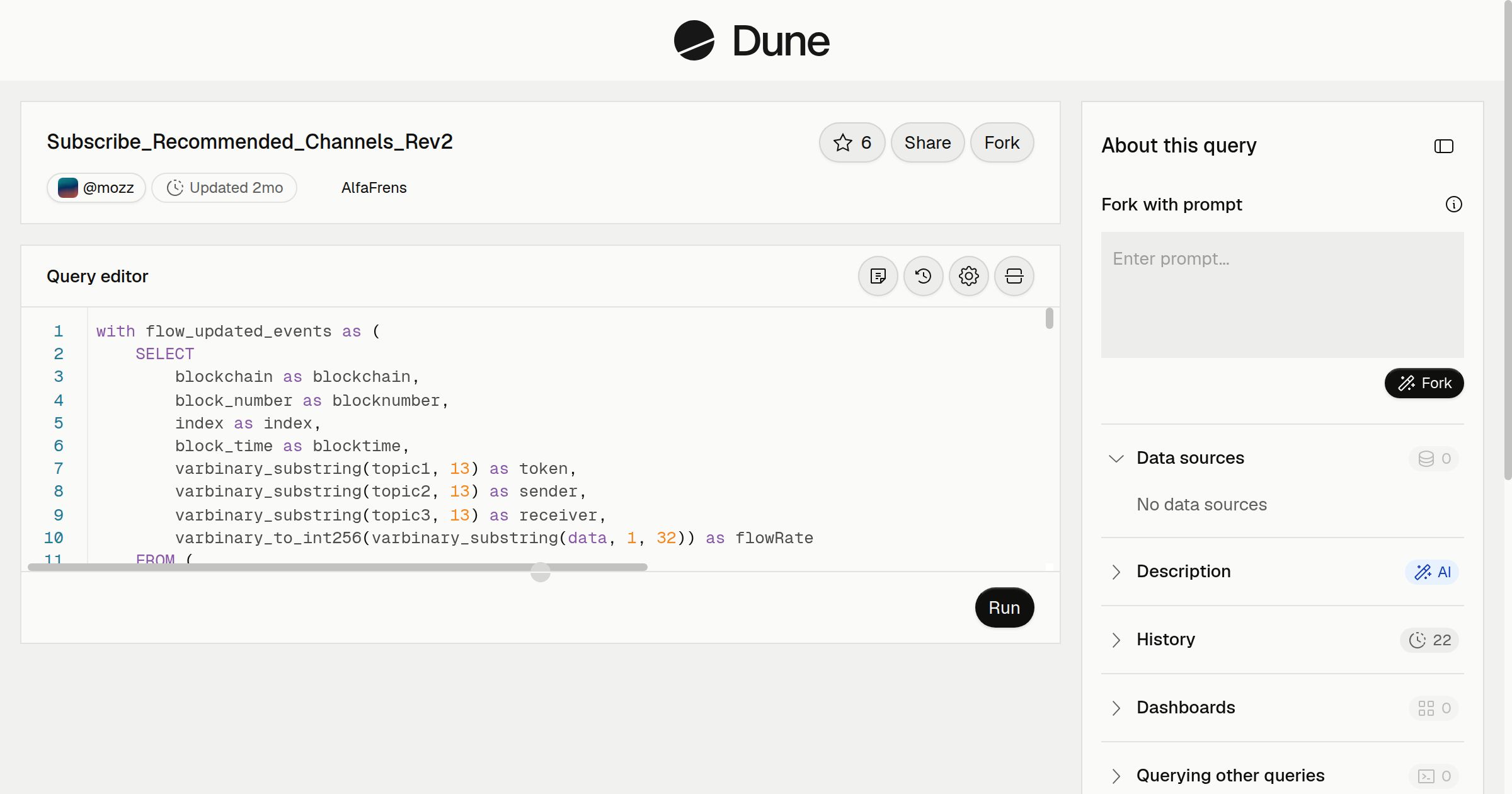The image size is (1512, 794).
Task: Click the Updated 2mo badge
Action: 224,188
